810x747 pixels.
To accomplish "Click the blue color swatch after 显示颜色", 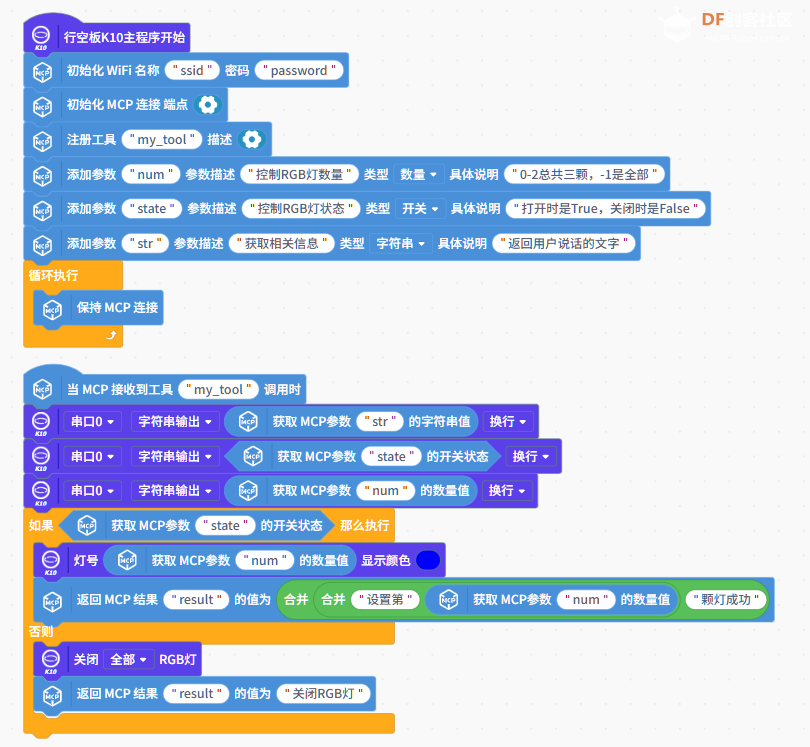I will (x=428, y=561).
